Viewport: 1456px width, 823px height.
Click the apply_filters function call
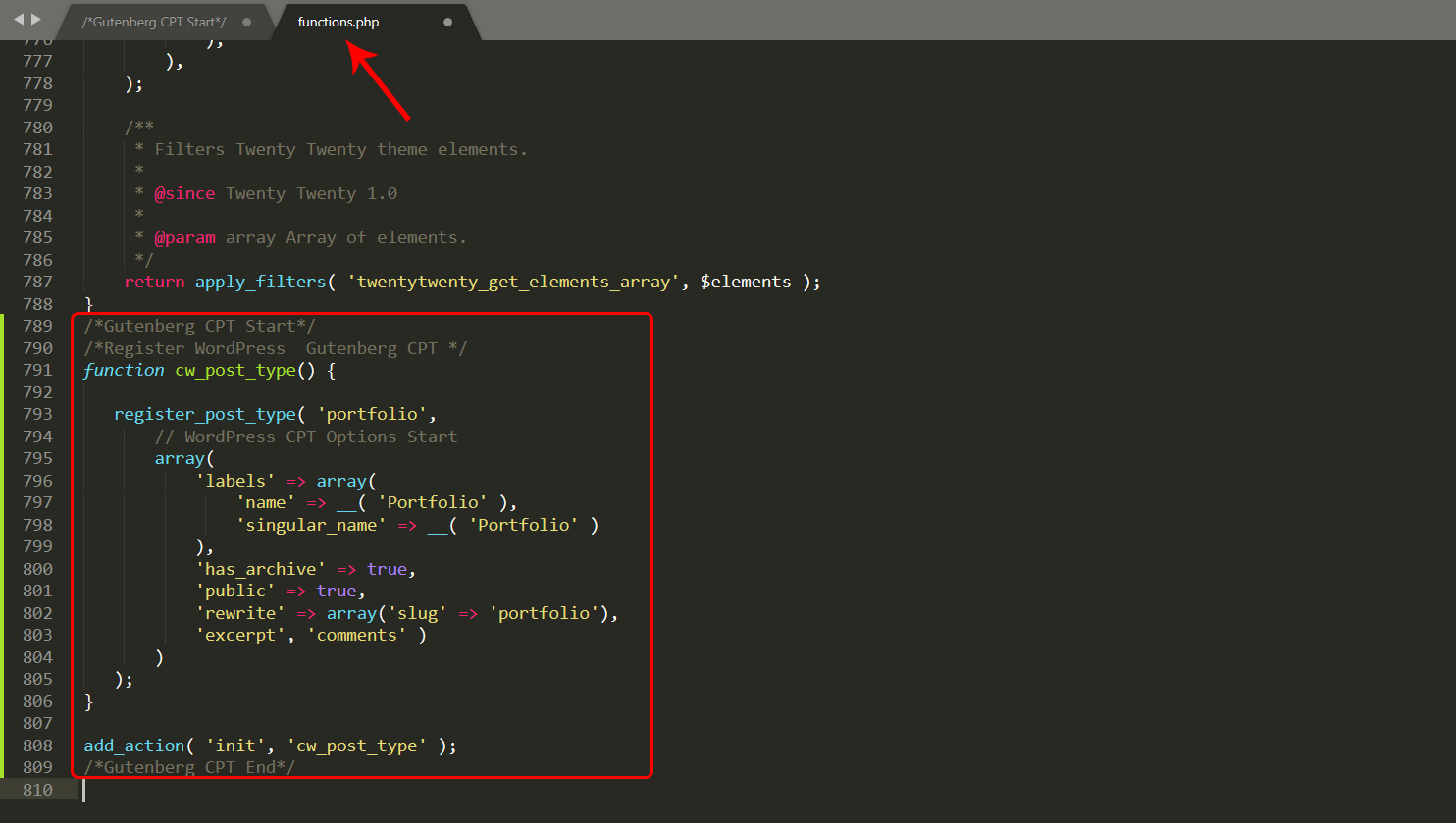click(x=259, y=282)
